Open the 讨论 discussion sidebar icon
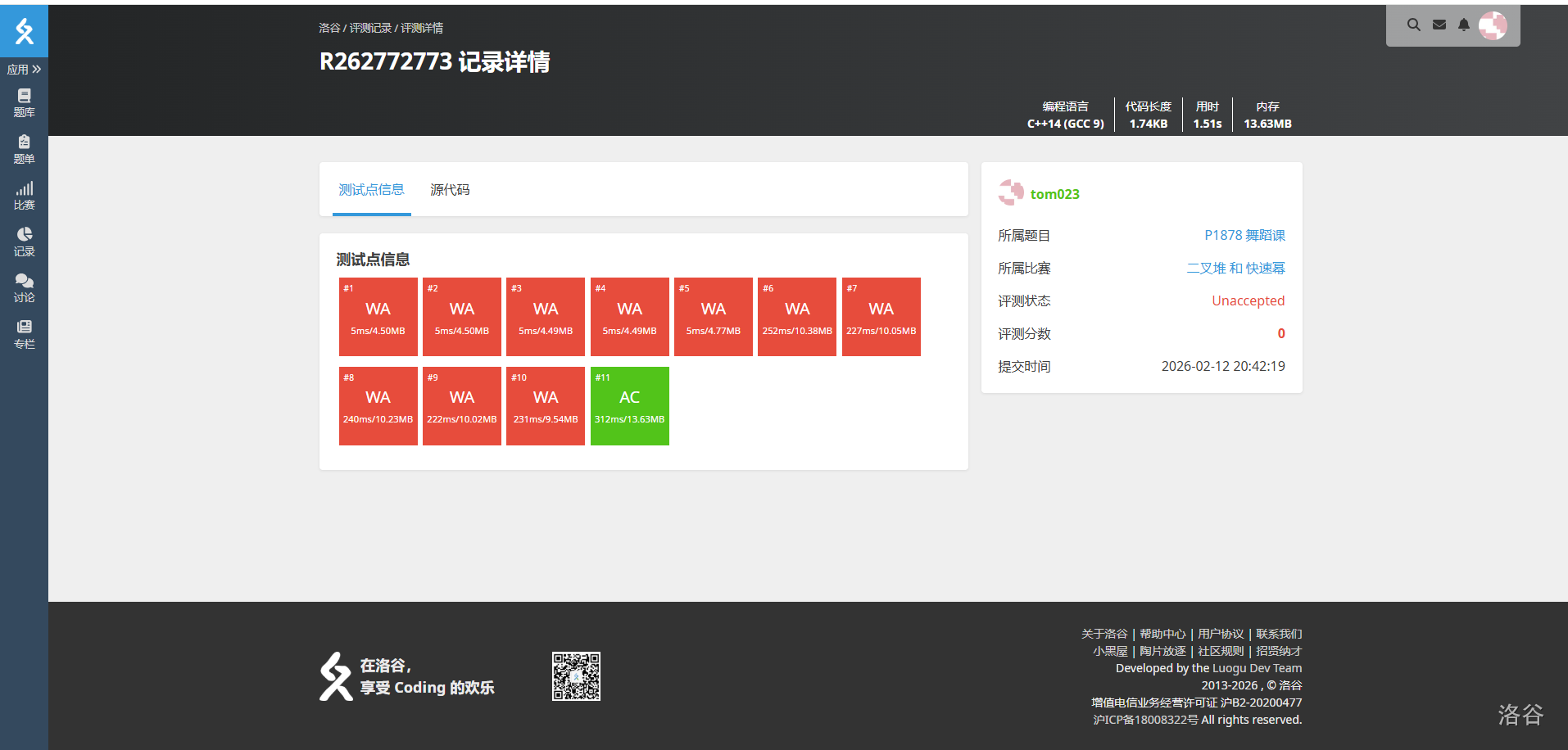This screenshot has height=750, width=1568. point(24,288)
